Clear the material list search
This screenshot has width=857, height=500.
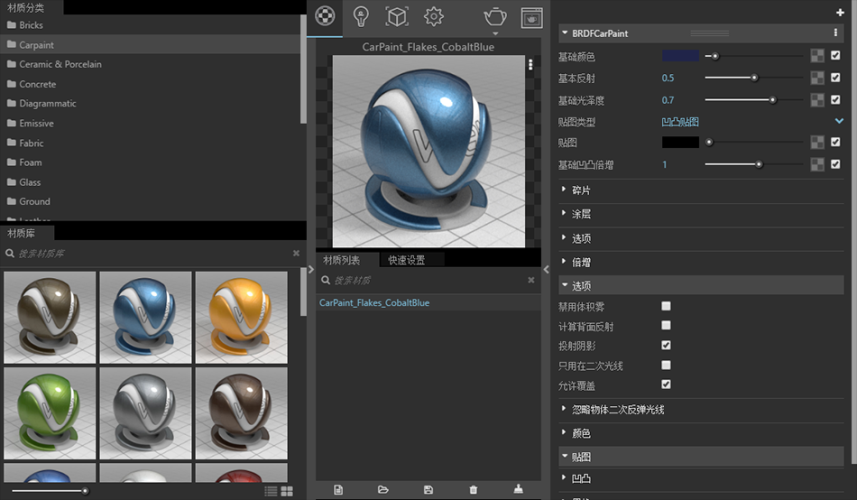coord(531,280)
